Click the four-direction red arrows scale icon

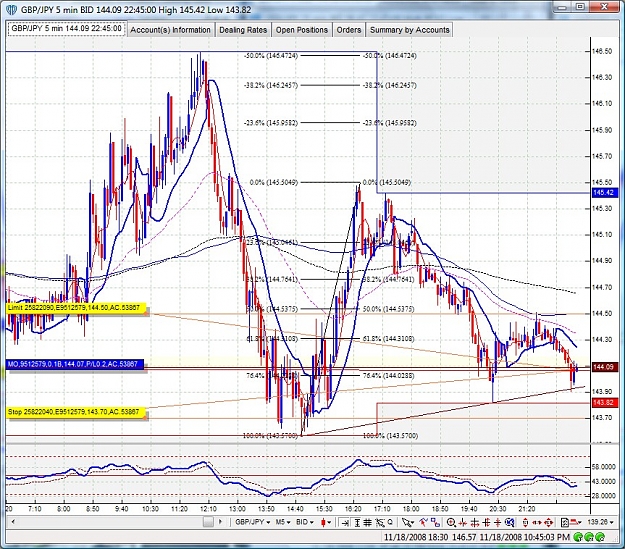click(x=548, y=523)
